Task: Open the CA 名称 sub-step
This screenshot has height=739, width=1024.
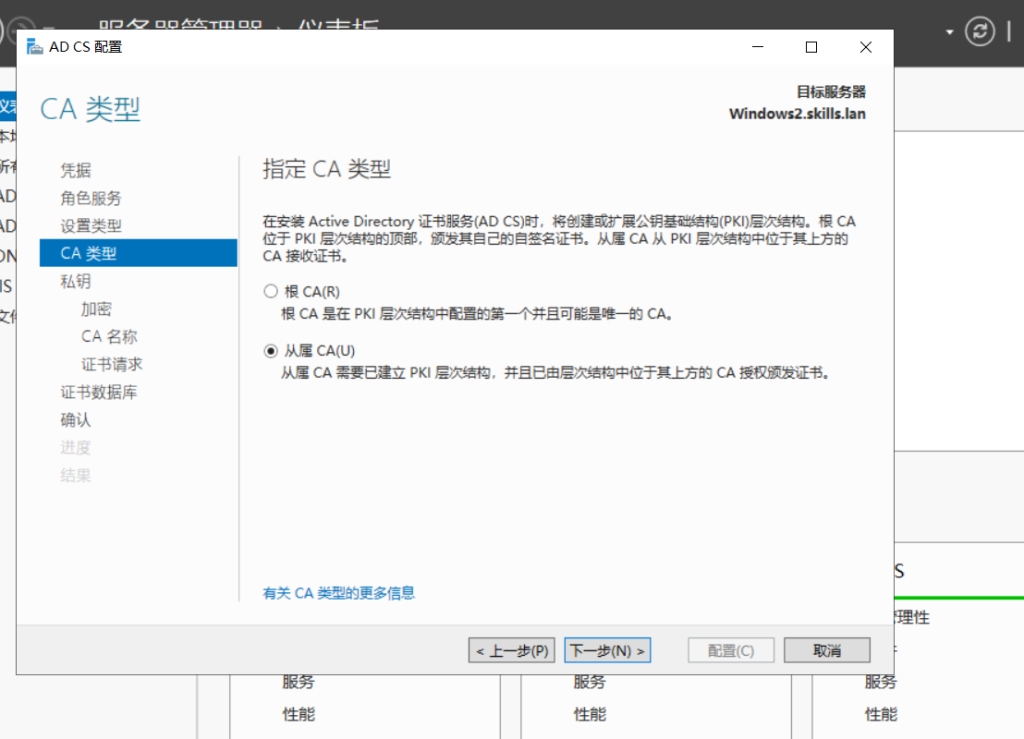Action: 109,337
